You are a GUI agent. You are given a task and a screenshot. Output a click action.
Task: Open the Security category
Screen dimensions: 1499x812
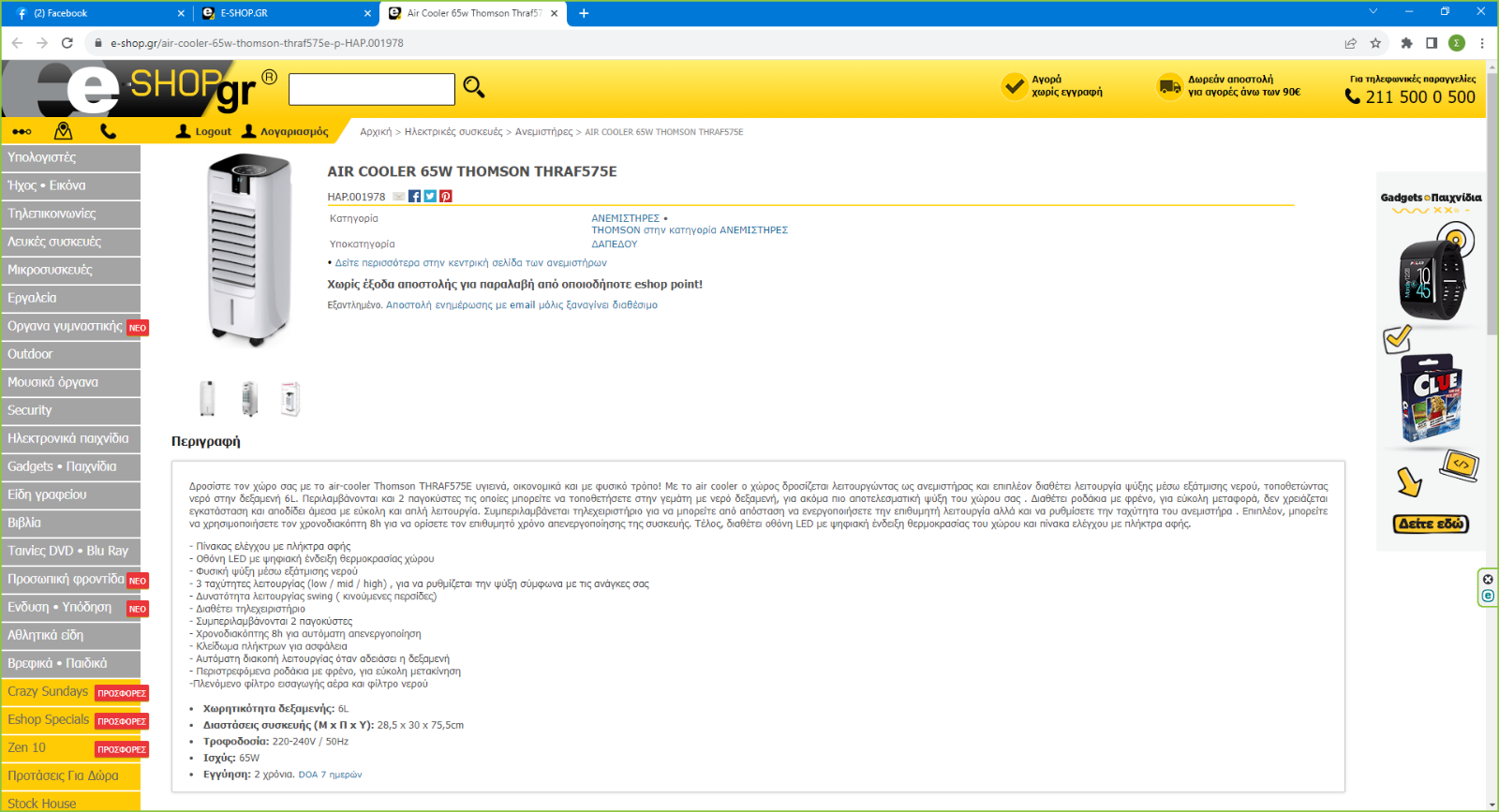[71, 410]
